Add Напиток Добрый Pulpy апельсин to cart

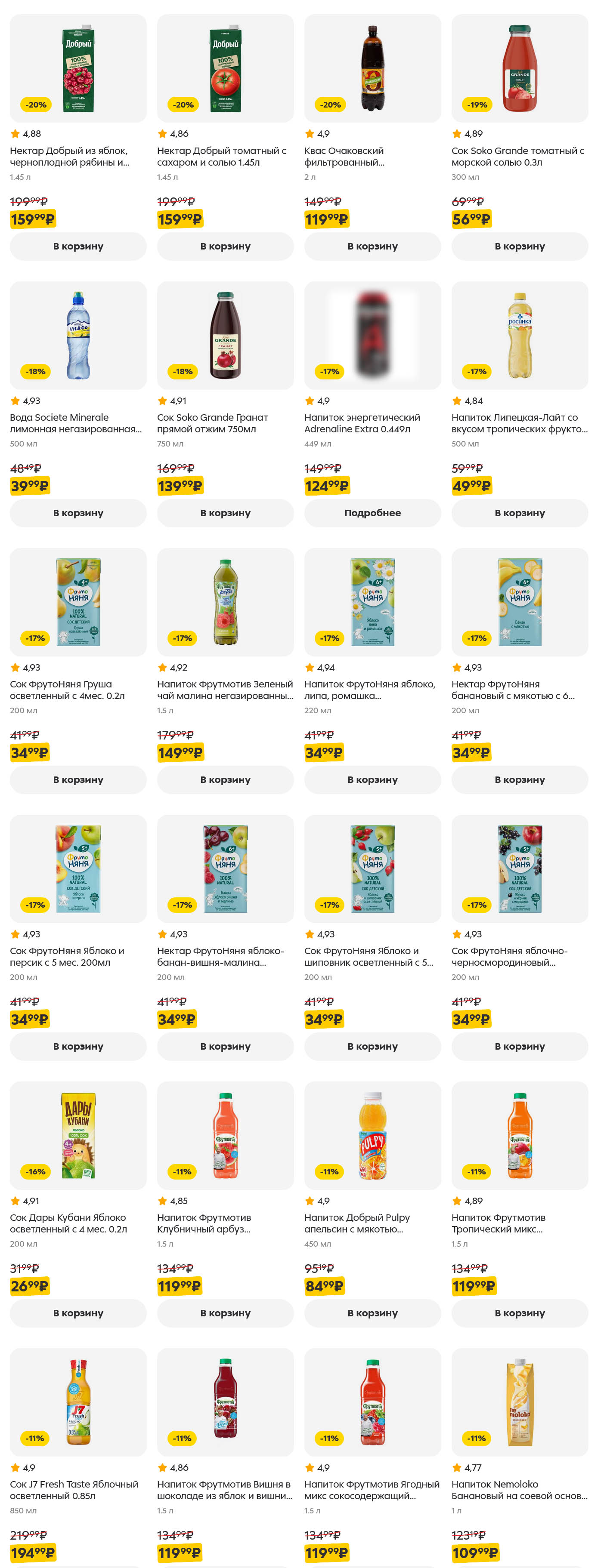(372, 1313)
